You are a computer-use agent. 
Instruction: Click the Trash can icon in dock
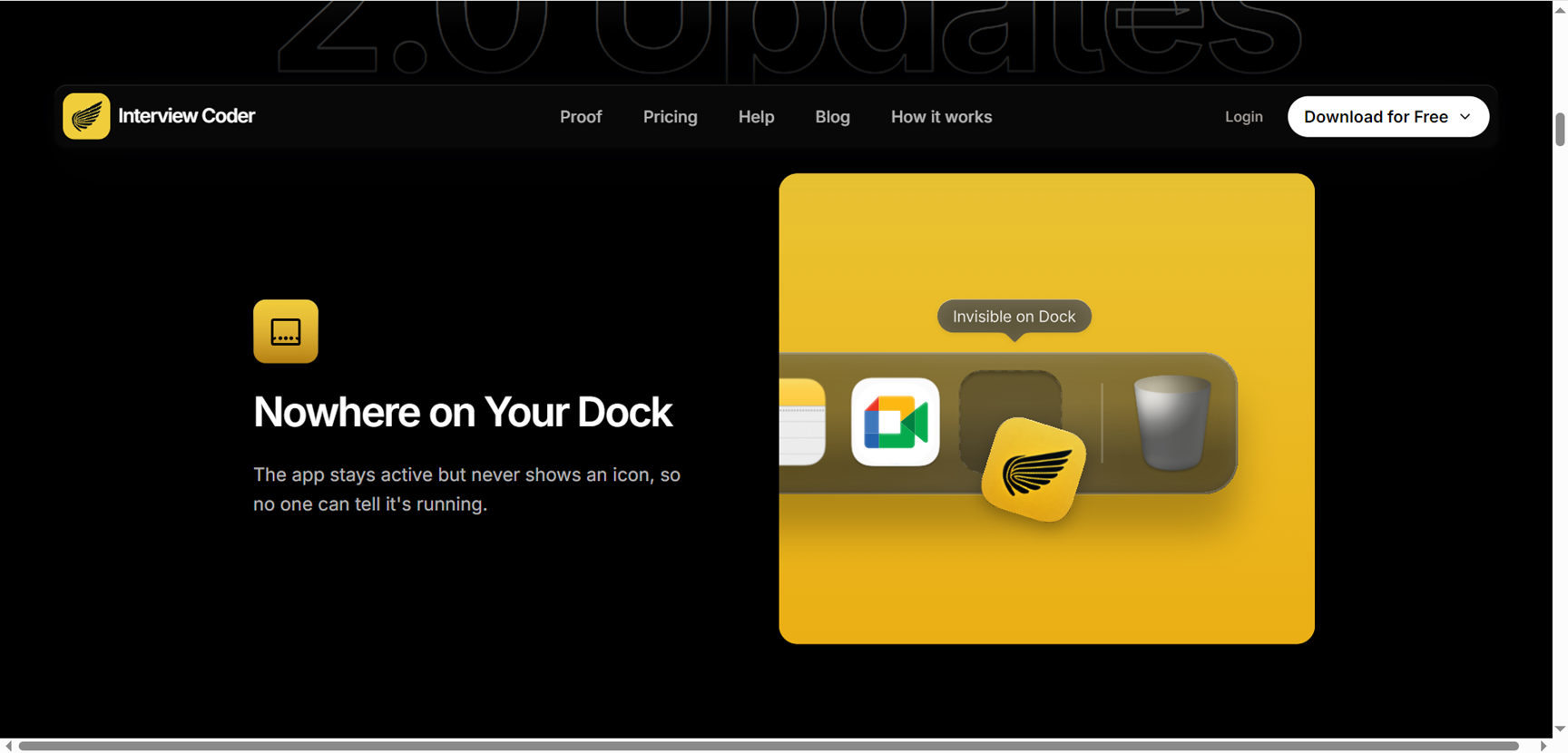[1171, 423]
